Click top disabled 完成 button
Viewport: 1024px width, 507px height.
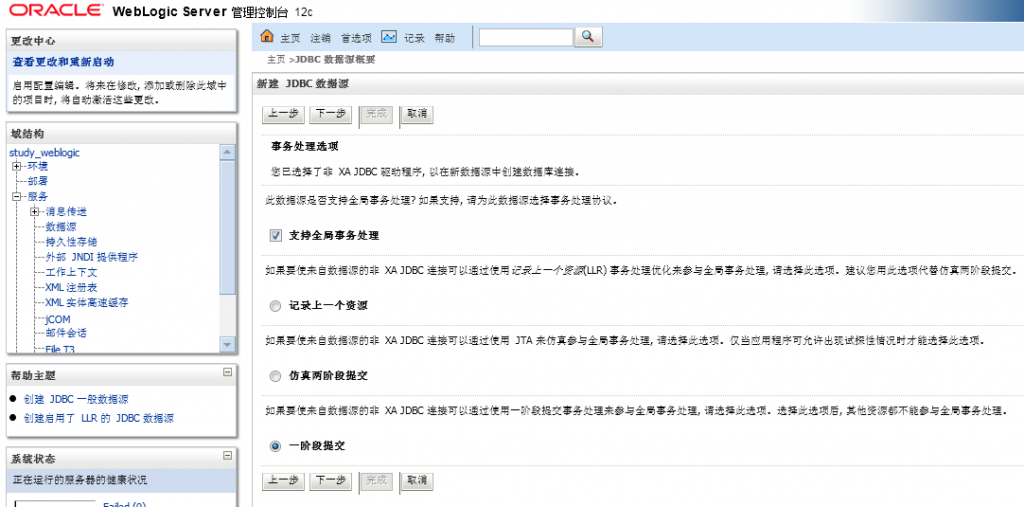(x=376, y=114)
